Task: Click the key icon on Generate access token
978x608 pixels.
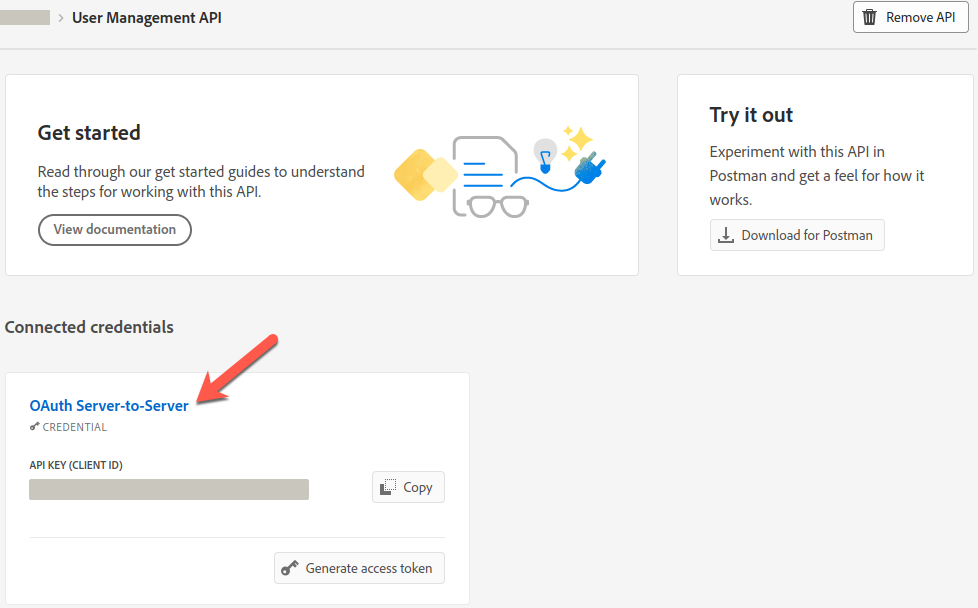Action: pyautogui.click(x=290, y=568)
